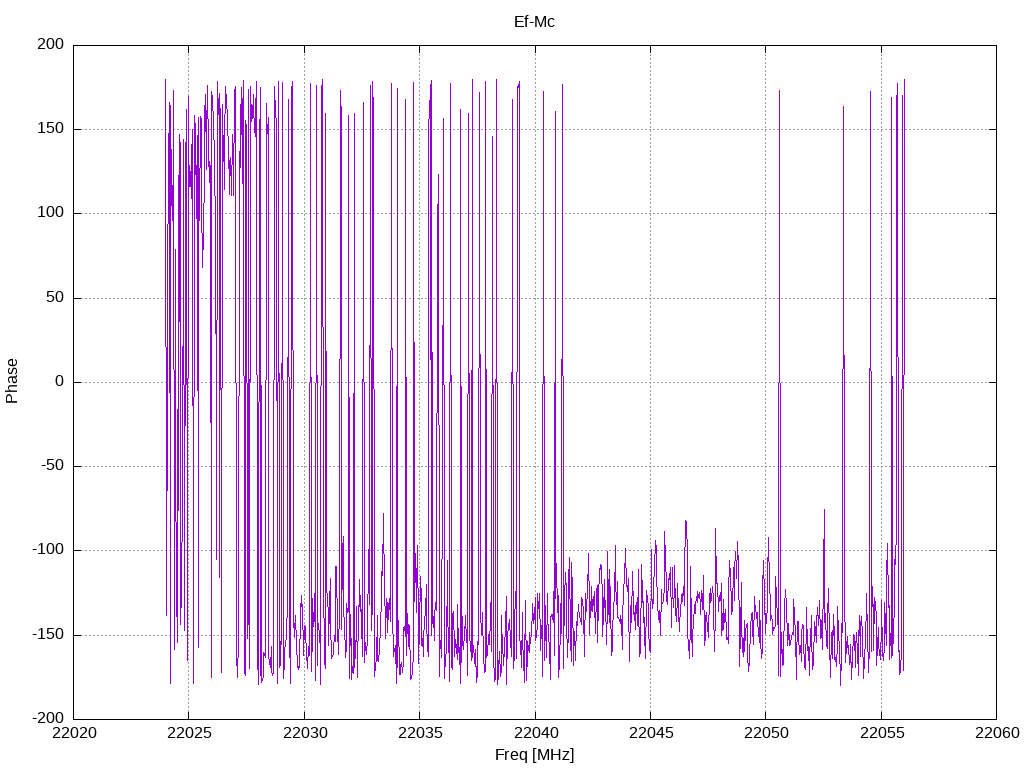Click the x-axis label Freq [MHz]

tap(534, 755)
